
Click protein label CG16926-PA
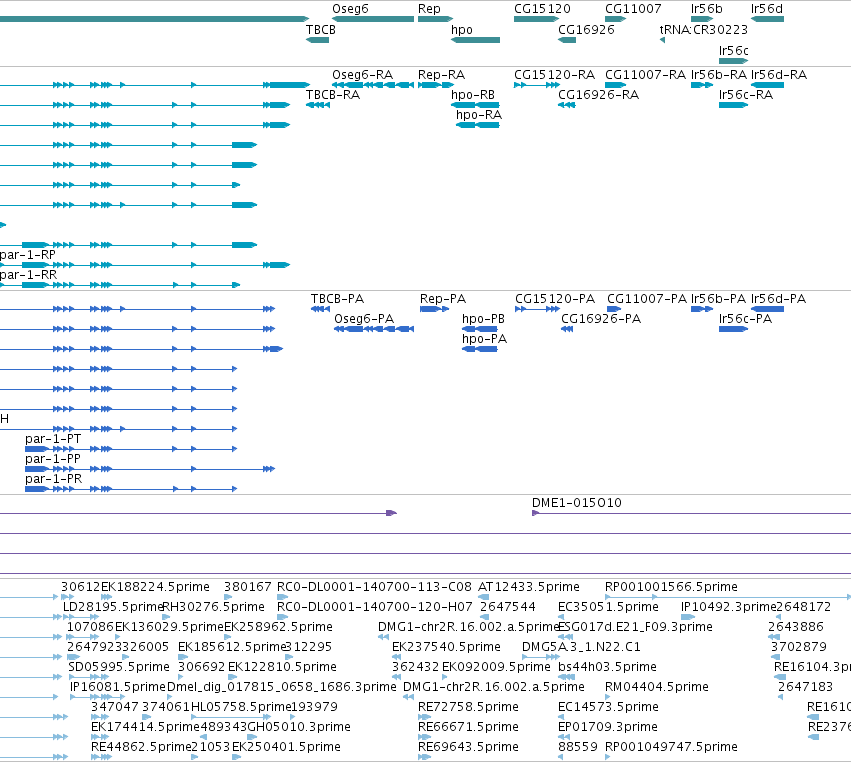click(601, 319)
